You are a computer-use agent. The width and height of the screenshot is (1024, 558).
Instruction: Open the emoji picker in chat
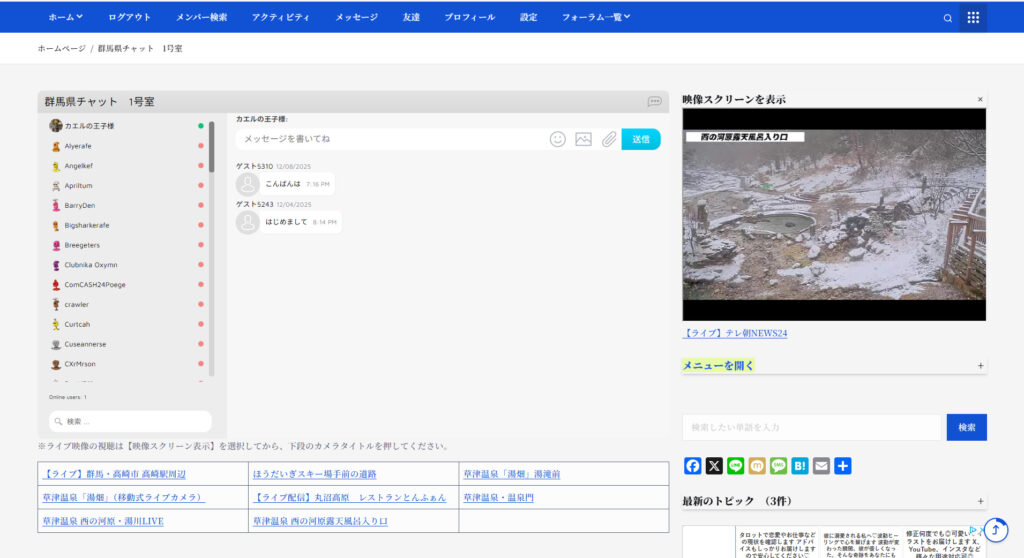[558, 139]
